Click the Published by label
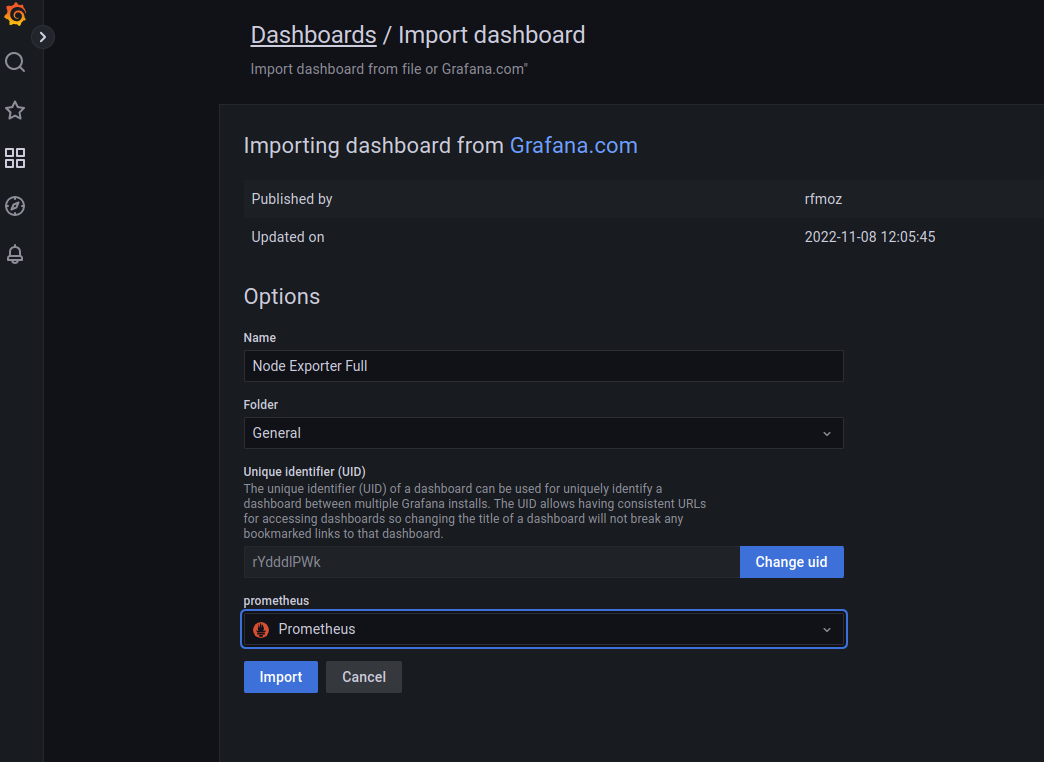Image resolution: width=1044 pixels, height=762 pixels. click(292, 199)
